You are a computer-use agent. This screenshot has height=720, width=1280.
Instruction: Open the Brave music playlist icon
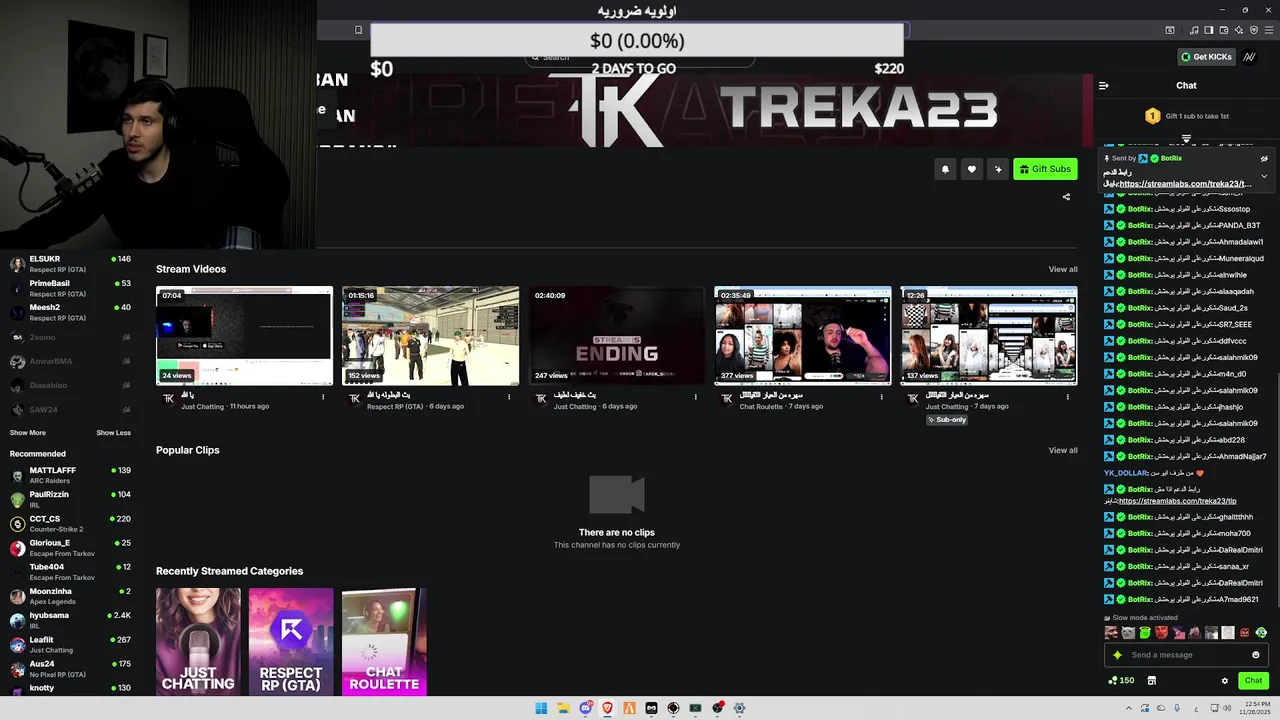coord(1194,30)
